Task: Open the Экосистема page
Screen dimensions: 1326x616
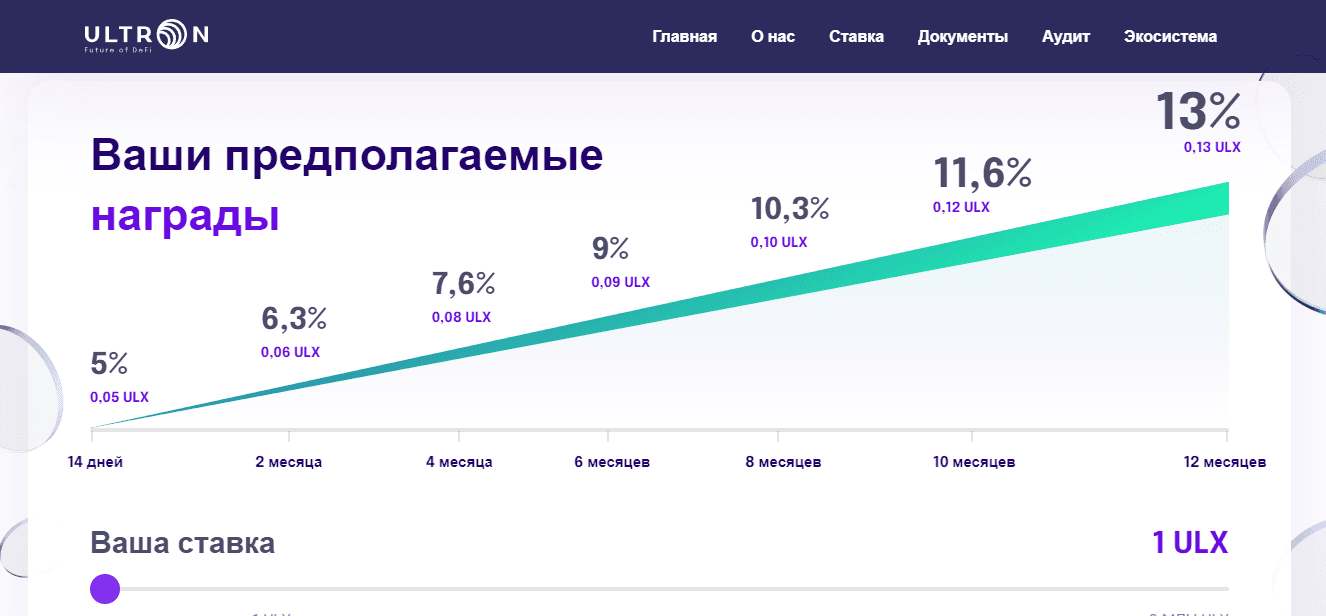Action: tap(1171, 36)
